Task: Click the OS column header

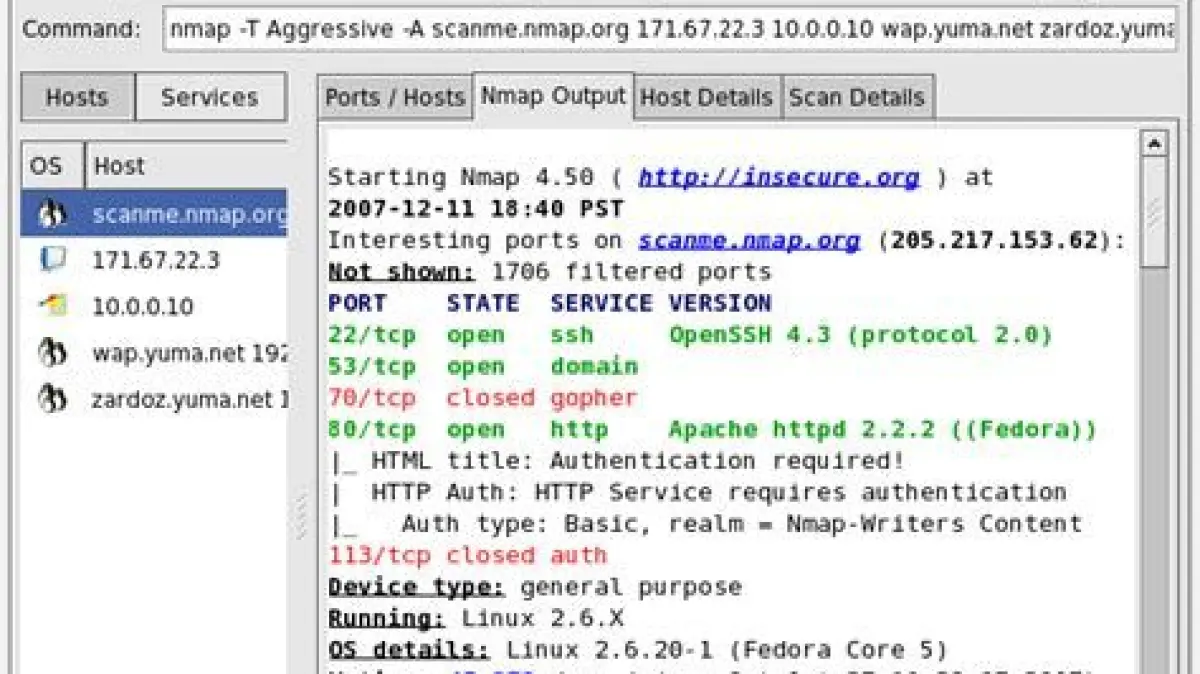Action: [46, 166]
